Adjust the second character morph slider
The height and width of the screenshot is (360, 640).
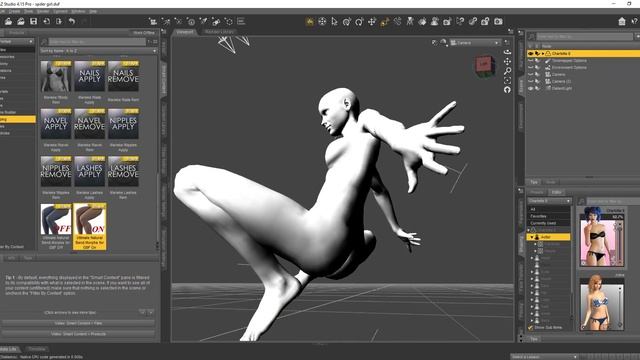[619, 306]
